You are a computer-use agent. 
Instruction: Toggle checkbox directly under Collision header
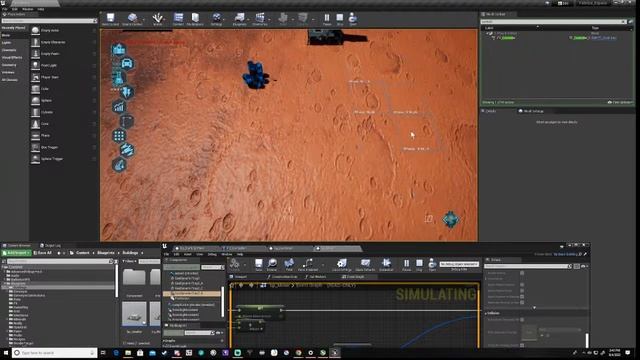point(522,319)
